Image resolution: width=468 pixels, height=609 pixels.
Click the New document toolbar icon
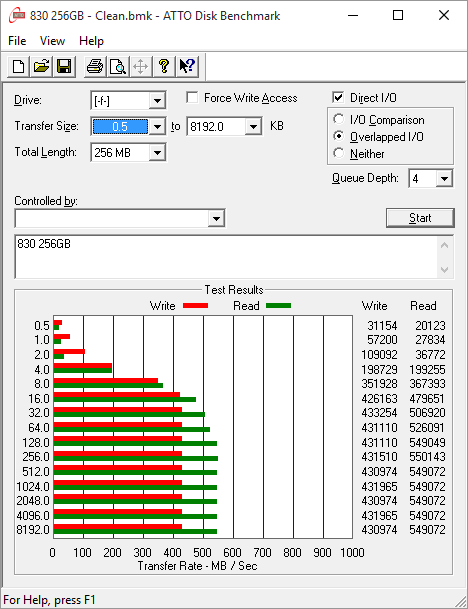18,67
